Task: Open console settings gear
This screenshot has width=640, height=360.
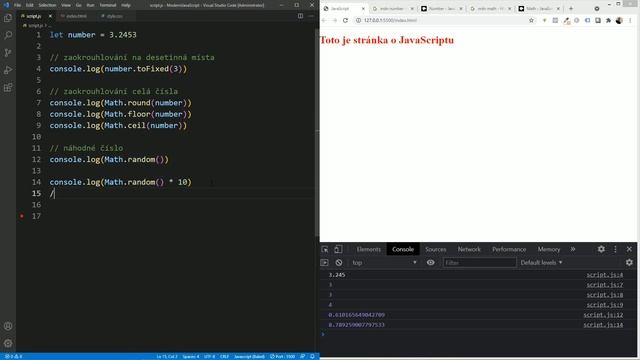Action: [x=629, y=262]
